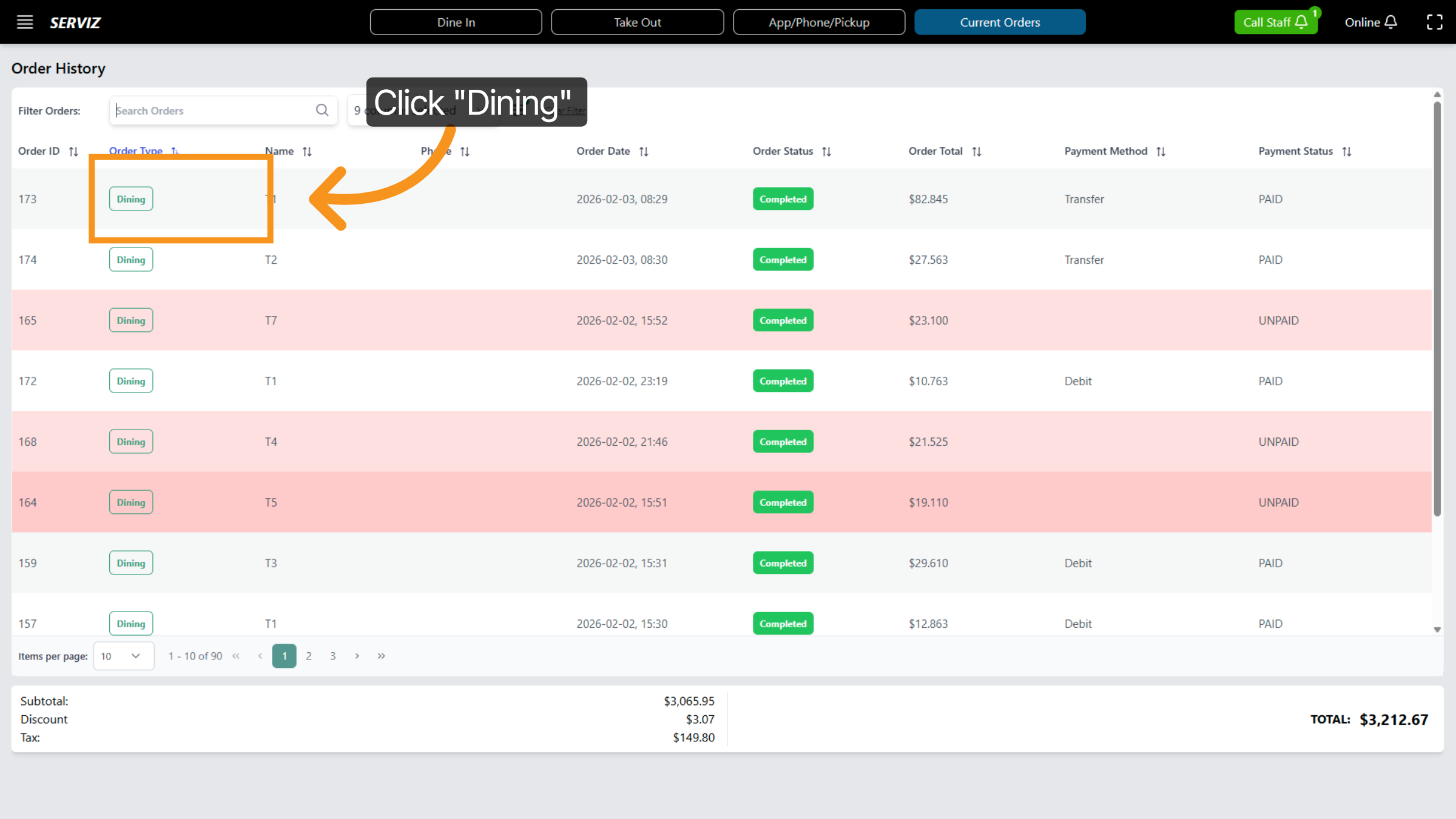The height and width of the screenshot is (819, 1456).
Task: Focus the Search Orders field
Action: (212, 110)
